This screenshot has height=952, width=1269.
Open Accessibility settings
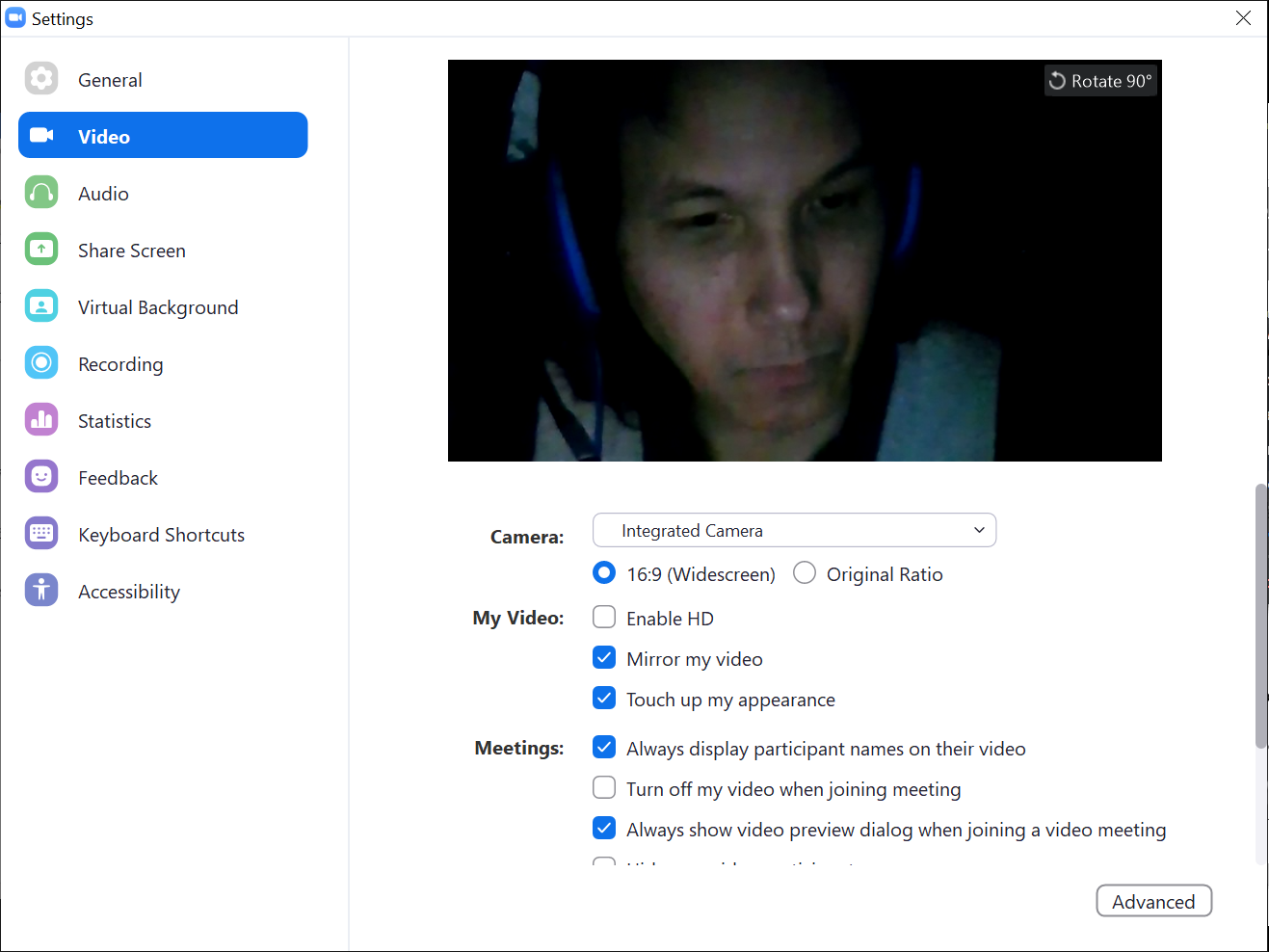coord(163,591)
